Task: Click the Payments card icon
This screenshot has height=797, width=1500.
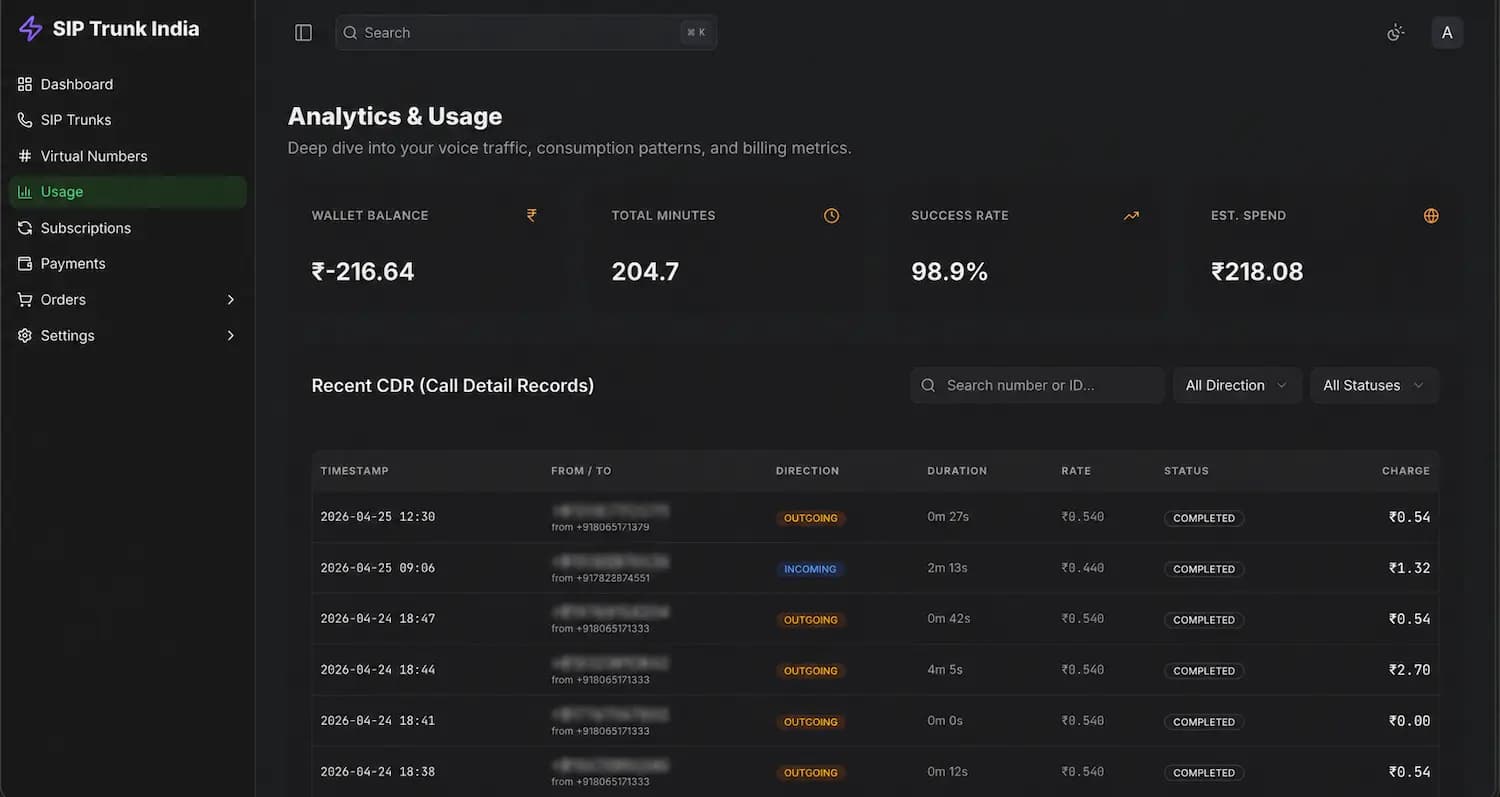Action: [25, 264]
